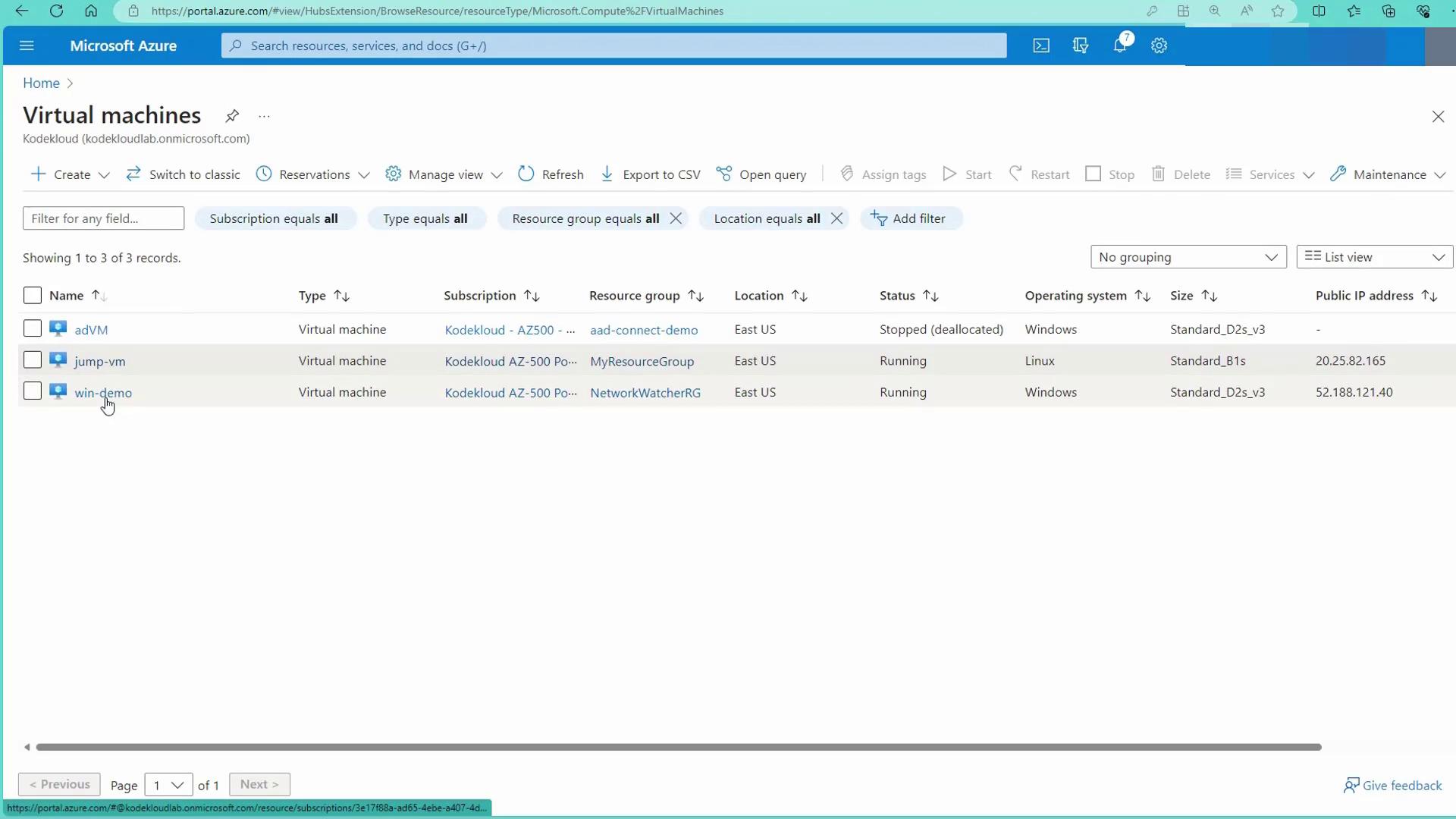
Task: Sort by the Resource group column
Action: pos(647,296)
